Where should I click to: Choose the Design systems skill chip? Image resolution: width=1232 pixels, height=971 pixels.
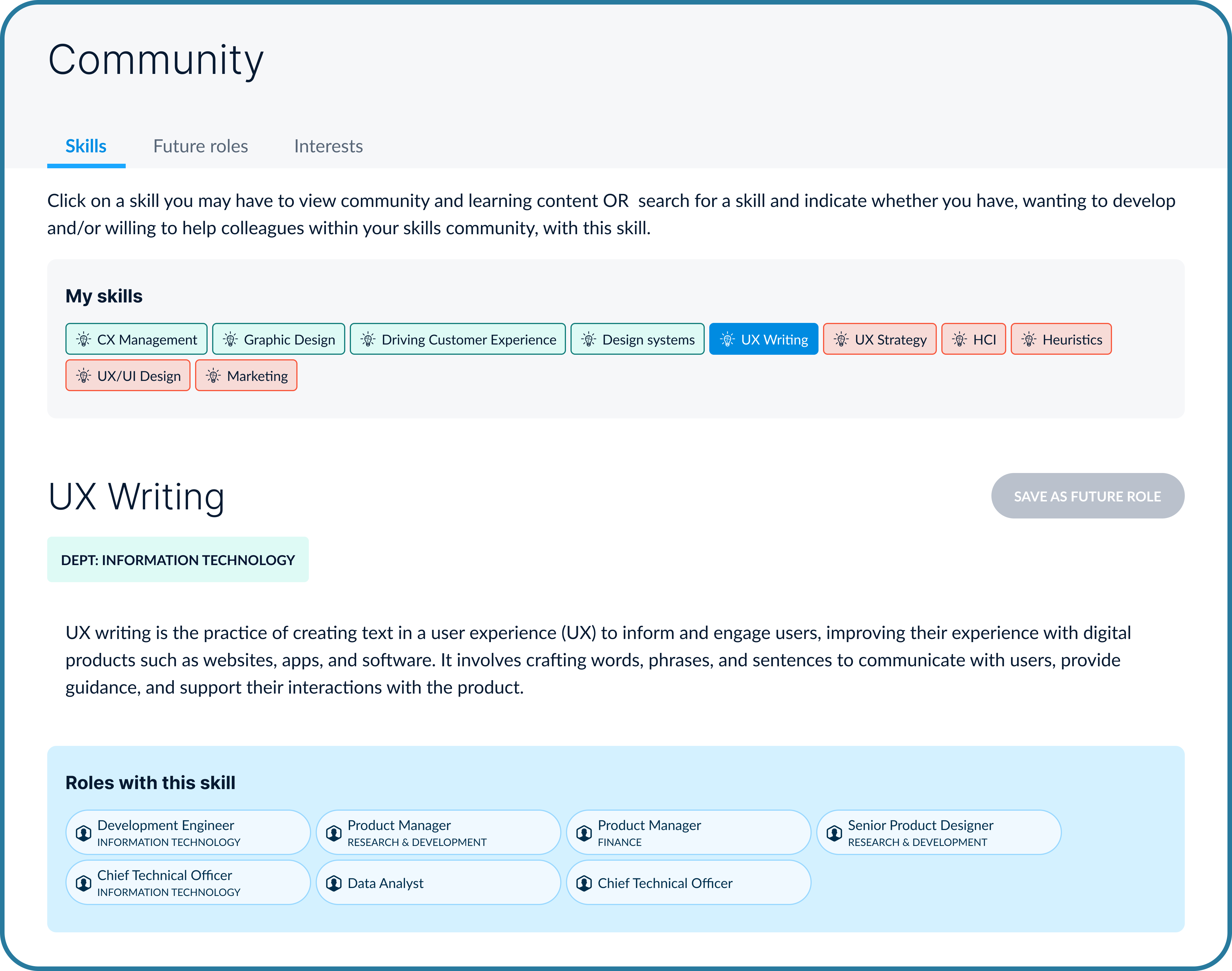click(x=638, y=339)
